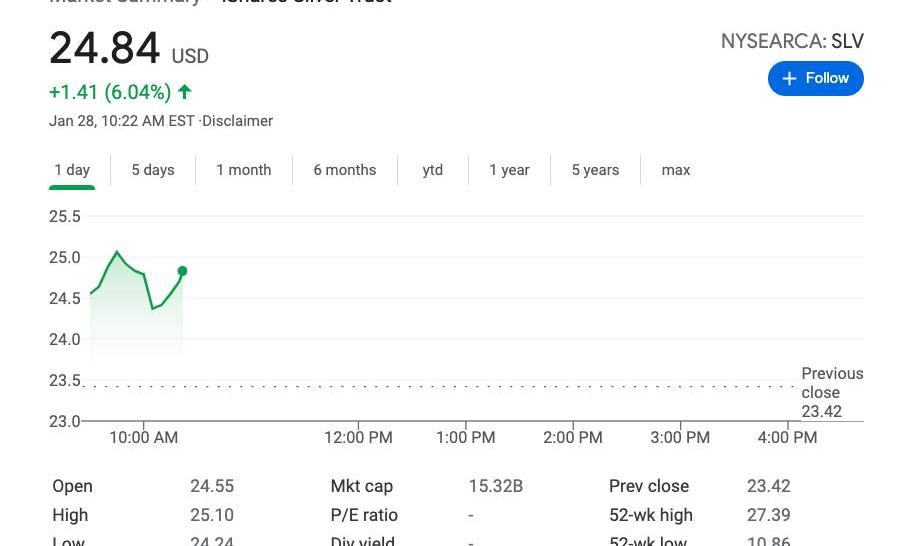Click the green current price dot on chart
Viewport: 911px width, 546px height.
tap(182, 271)
